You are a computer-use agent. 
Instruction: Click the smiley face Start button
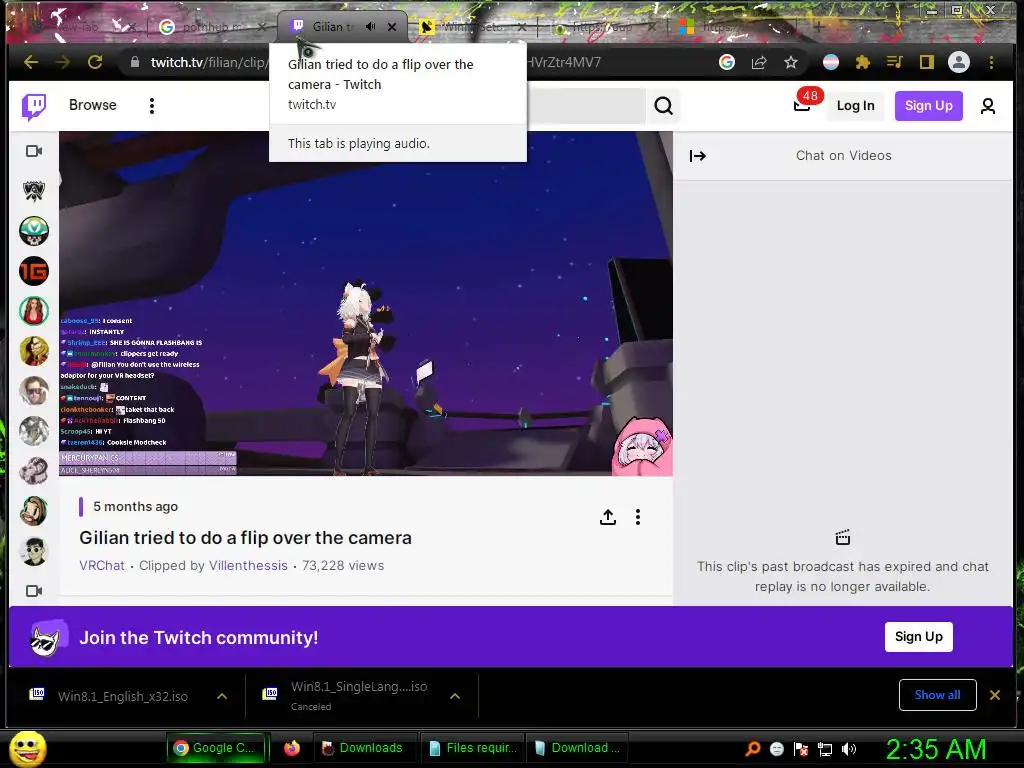pos(28,748)
